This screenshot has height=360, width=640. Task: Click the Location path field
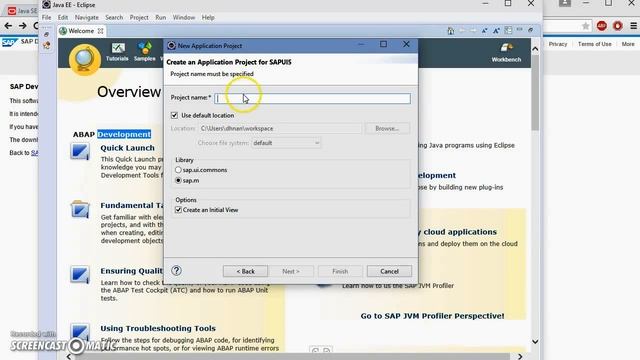[x=280, y=129]
